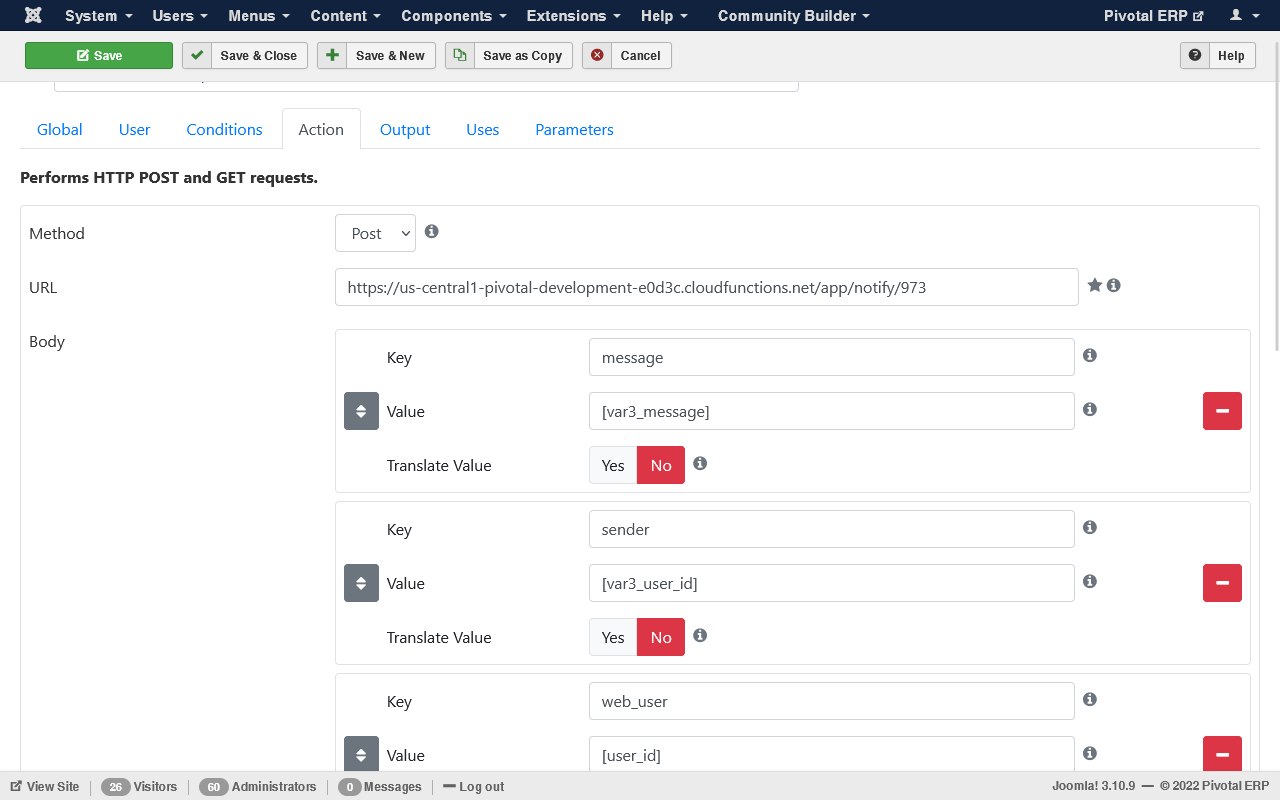Click info icon next to Method dropdown
The height and width of the screenshot is (800, 1280).
click(x=432, y=231)
